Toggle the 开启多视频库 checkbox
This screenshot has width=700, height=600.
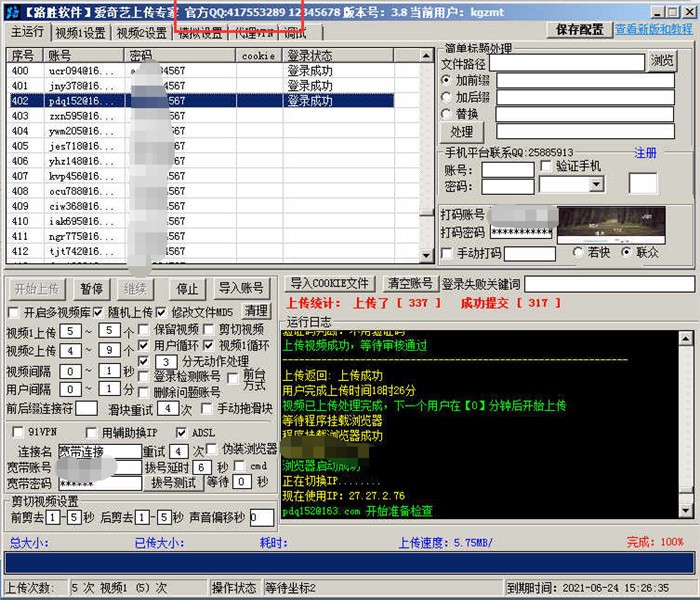pos(14,312)
